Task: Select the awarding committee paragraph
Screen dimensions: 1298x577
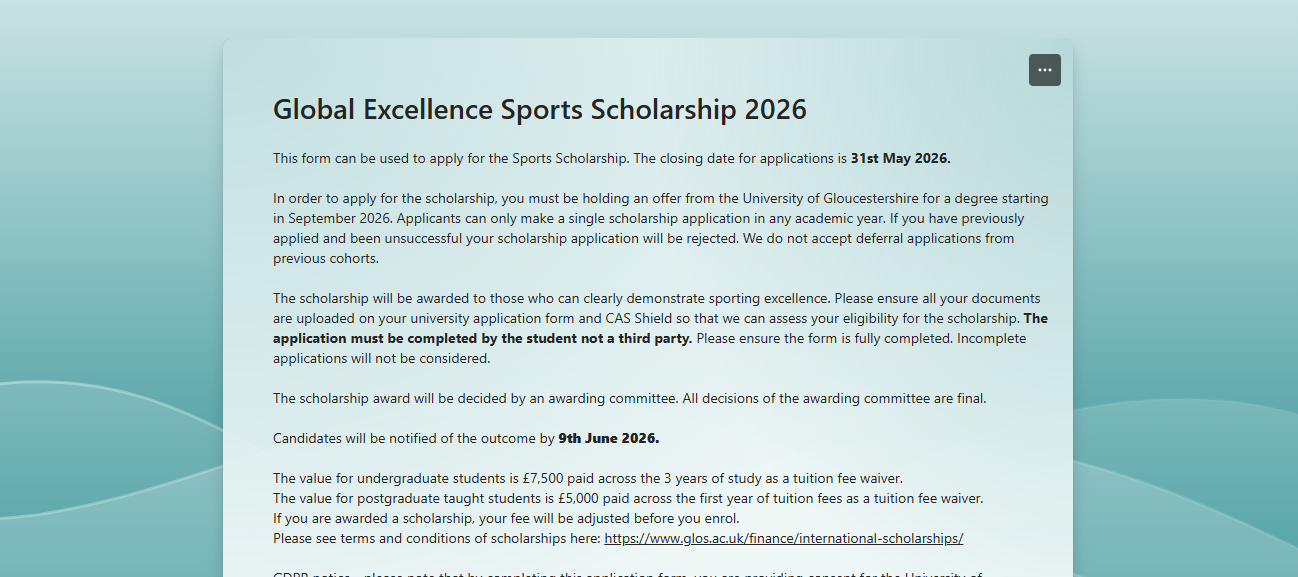Action: tap(629, 397)
